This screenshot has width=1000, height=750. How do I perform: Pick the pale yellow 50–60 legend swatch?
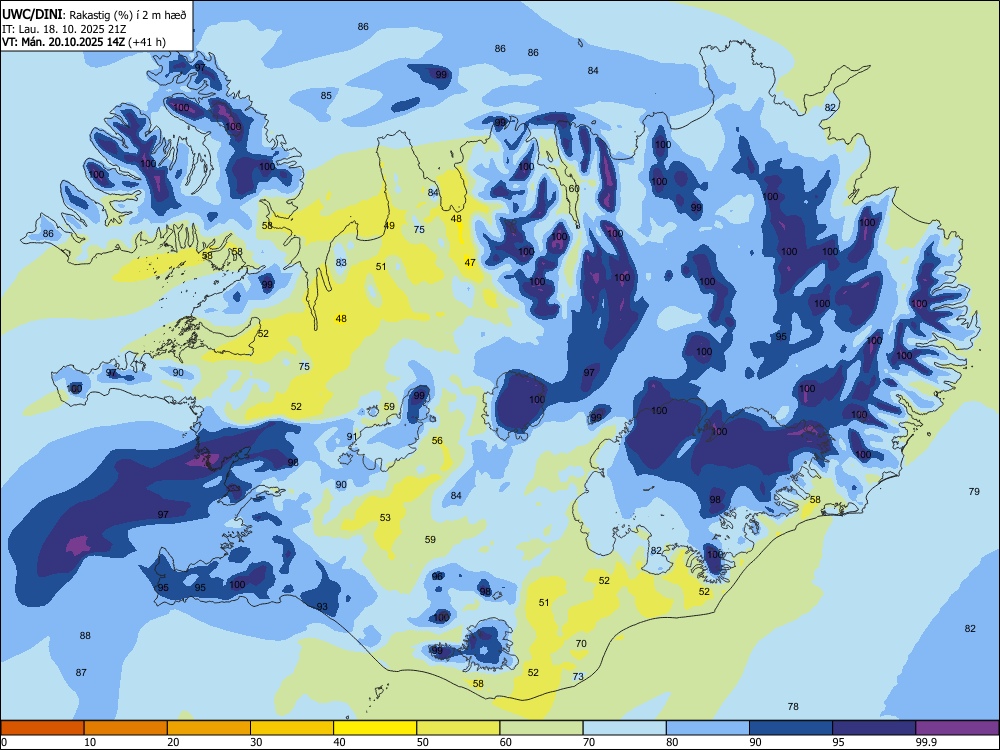458,728
